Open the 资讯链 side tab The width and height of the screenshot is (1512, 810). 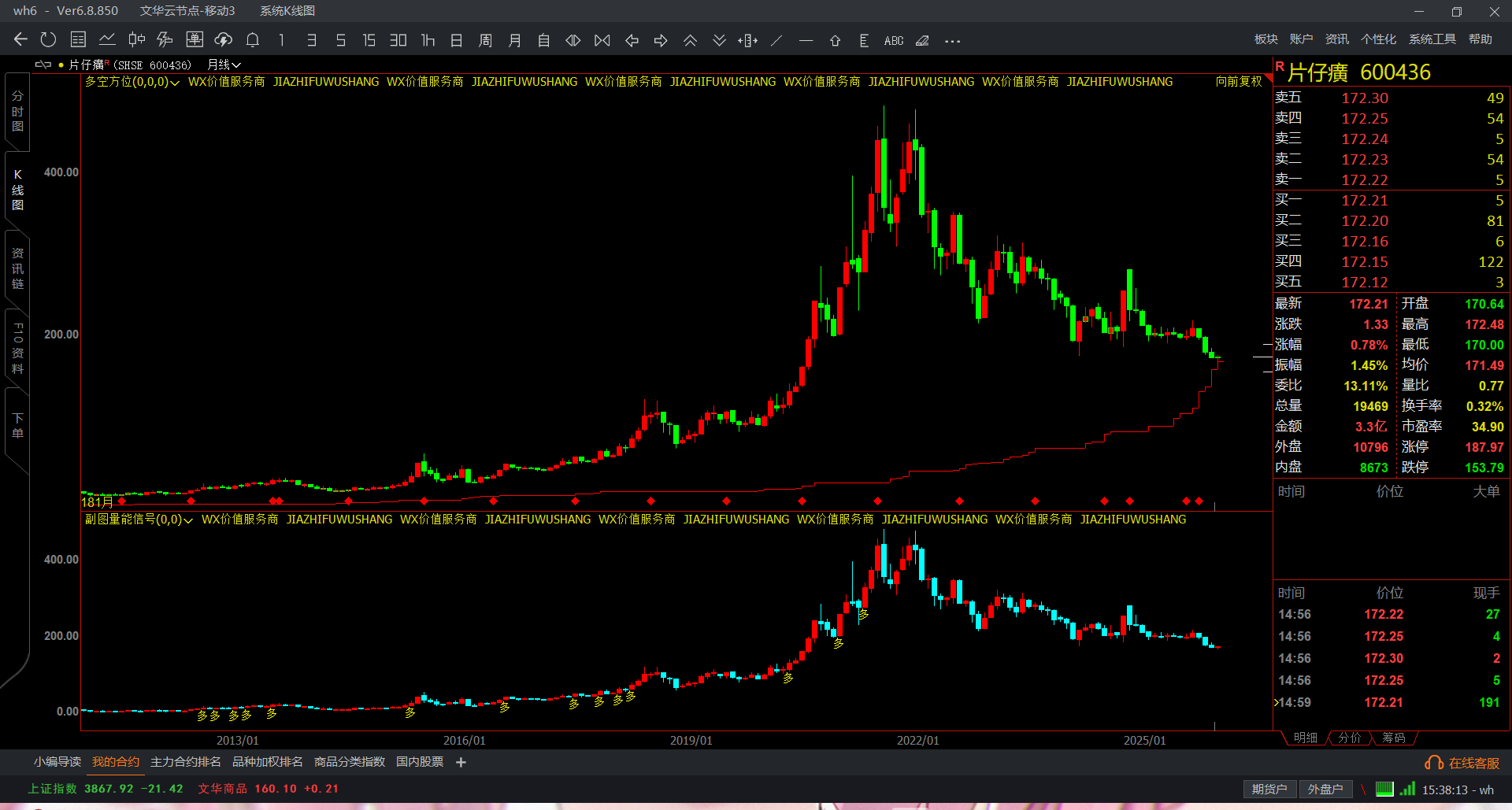tap(17, 268)
